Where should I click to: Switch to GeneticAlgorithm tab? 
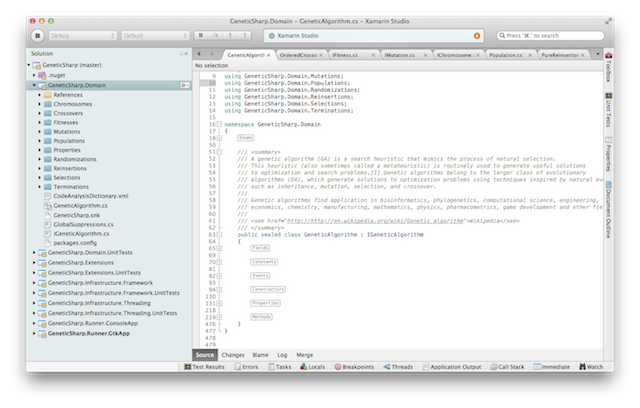pyautogui.click(x=246, y=55)
